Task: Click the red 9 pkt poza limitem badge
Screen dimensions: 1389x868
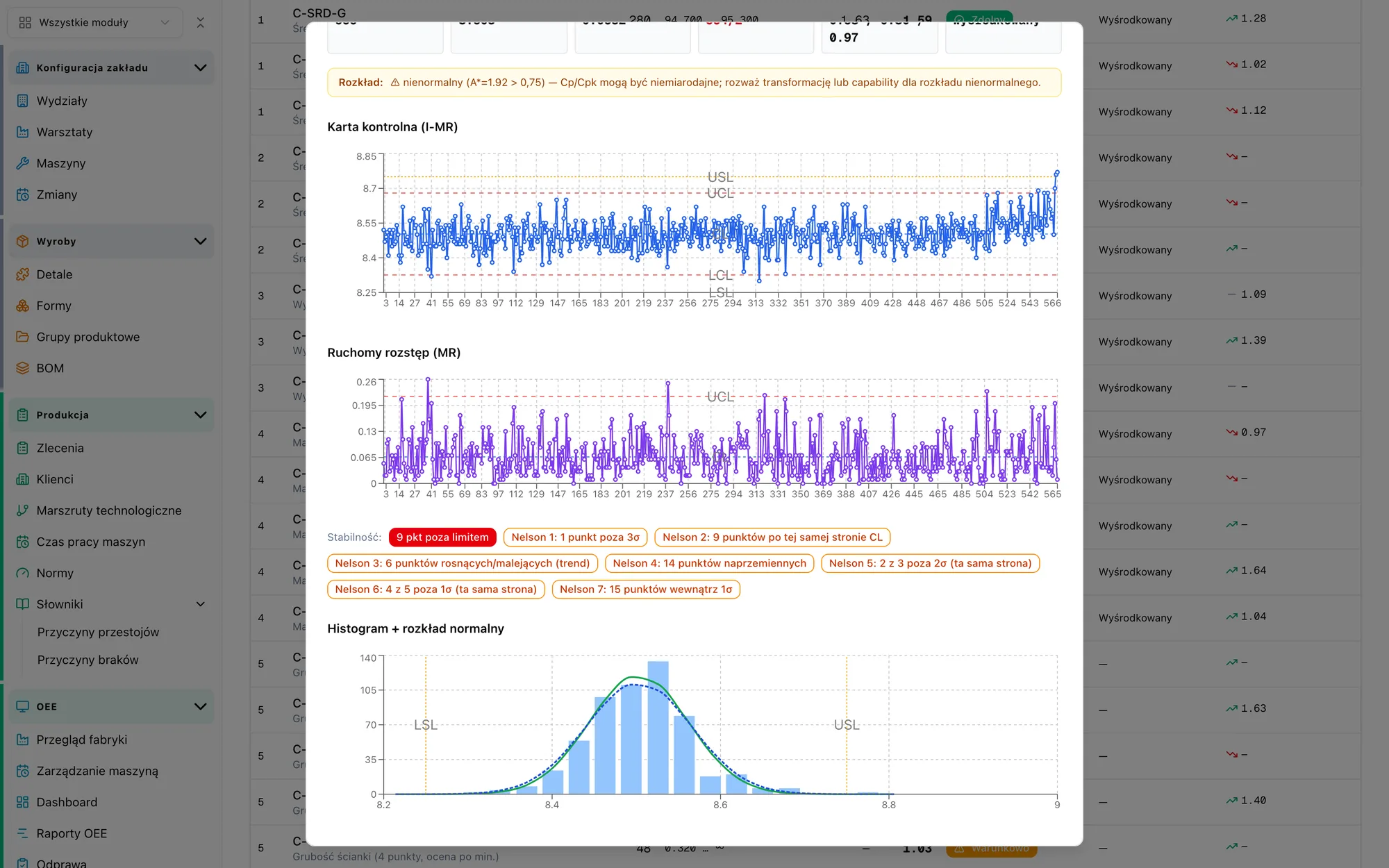Action: tap(442, 537)
